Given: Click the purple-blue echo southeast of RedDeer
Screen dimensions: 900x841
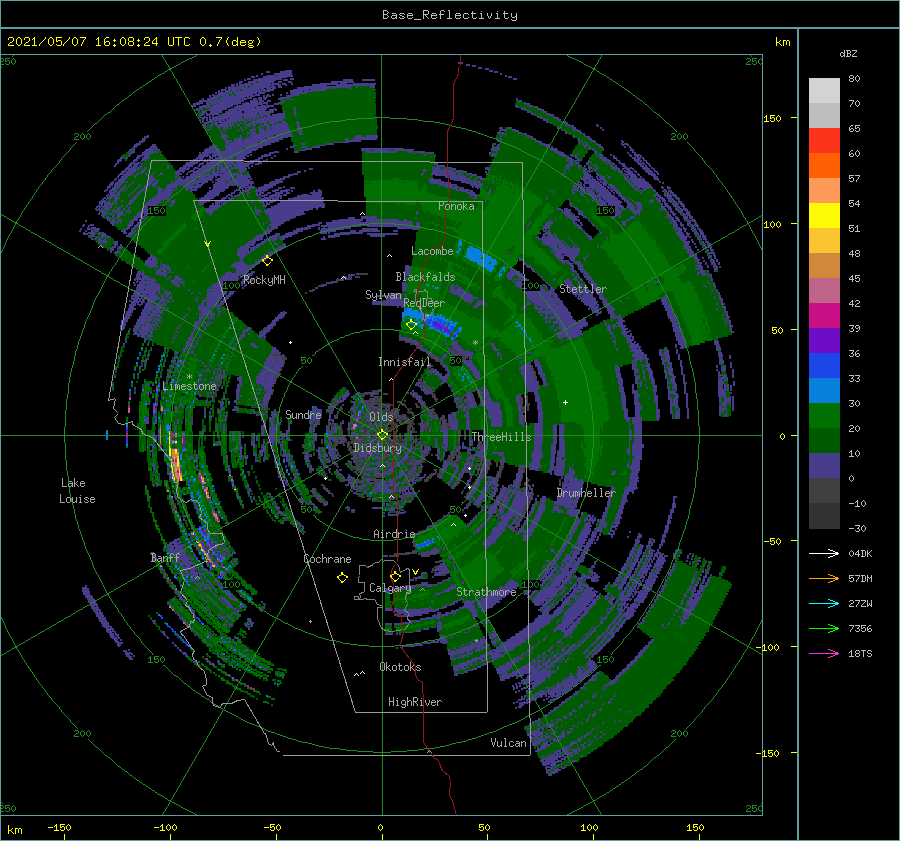Looking at the screenshot, I should (x=441, y=327).
